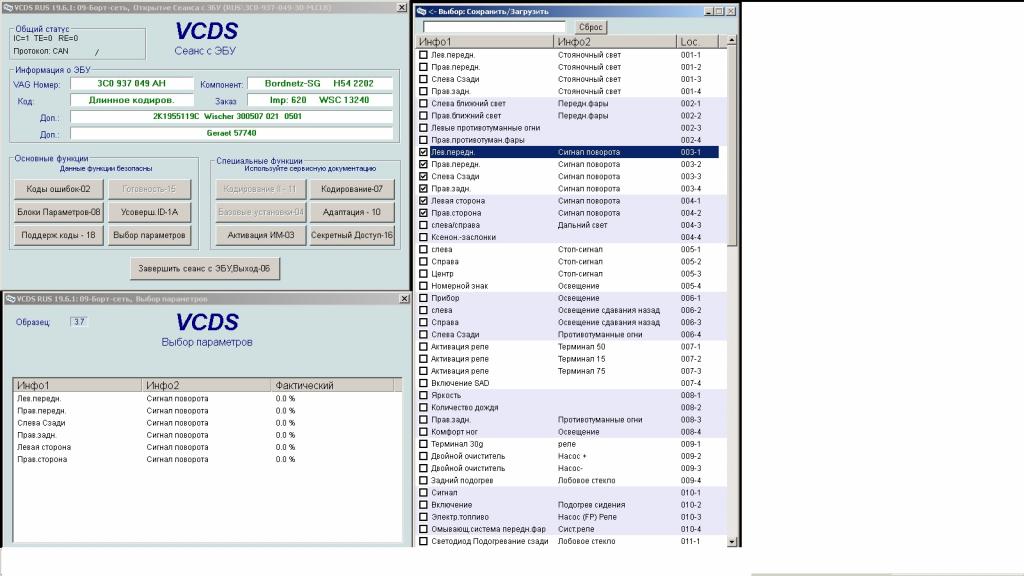Check "слева/справа" Дальний свет checkbox
Screen dimensions: 1024x576
click(423, 225)
